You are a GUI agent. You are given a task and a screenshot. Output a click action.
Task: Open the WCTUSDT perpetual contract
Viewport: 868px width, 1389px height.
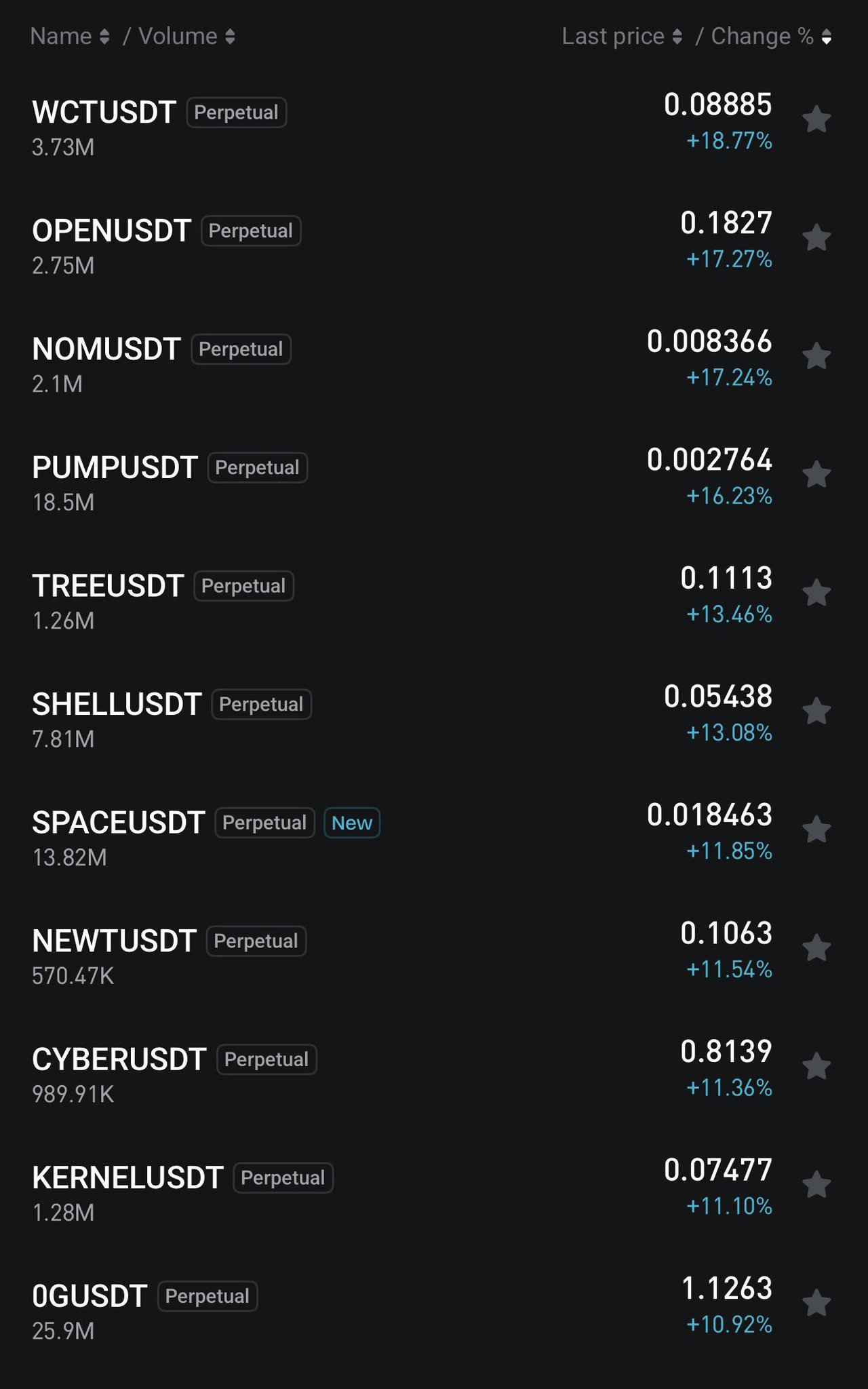tap(104, 113)
